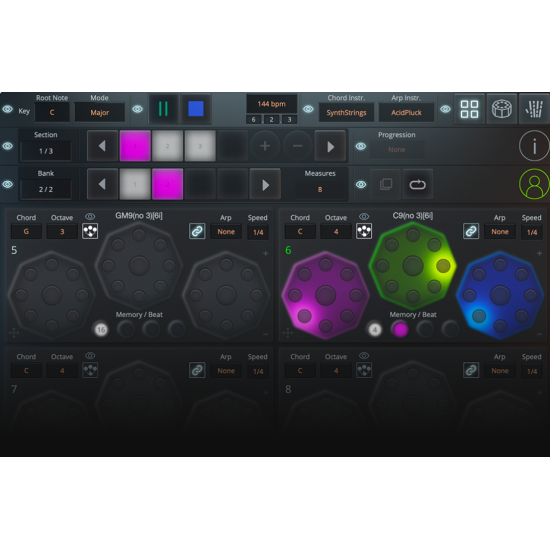Select the section 3 pad
This screenshot has width=550, height=550.
point(200,146)
